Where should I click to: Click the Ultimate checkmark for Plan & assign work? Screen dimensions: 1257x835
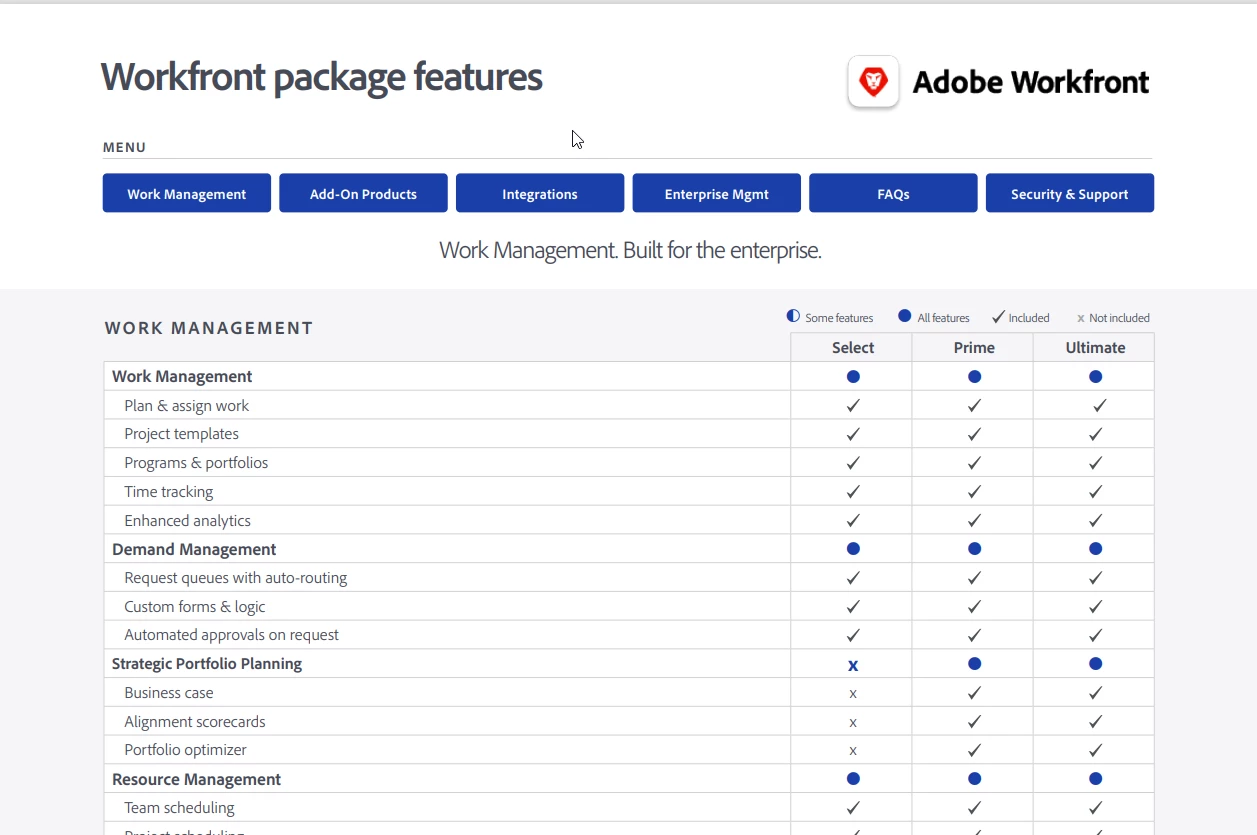coord(1100,406)
